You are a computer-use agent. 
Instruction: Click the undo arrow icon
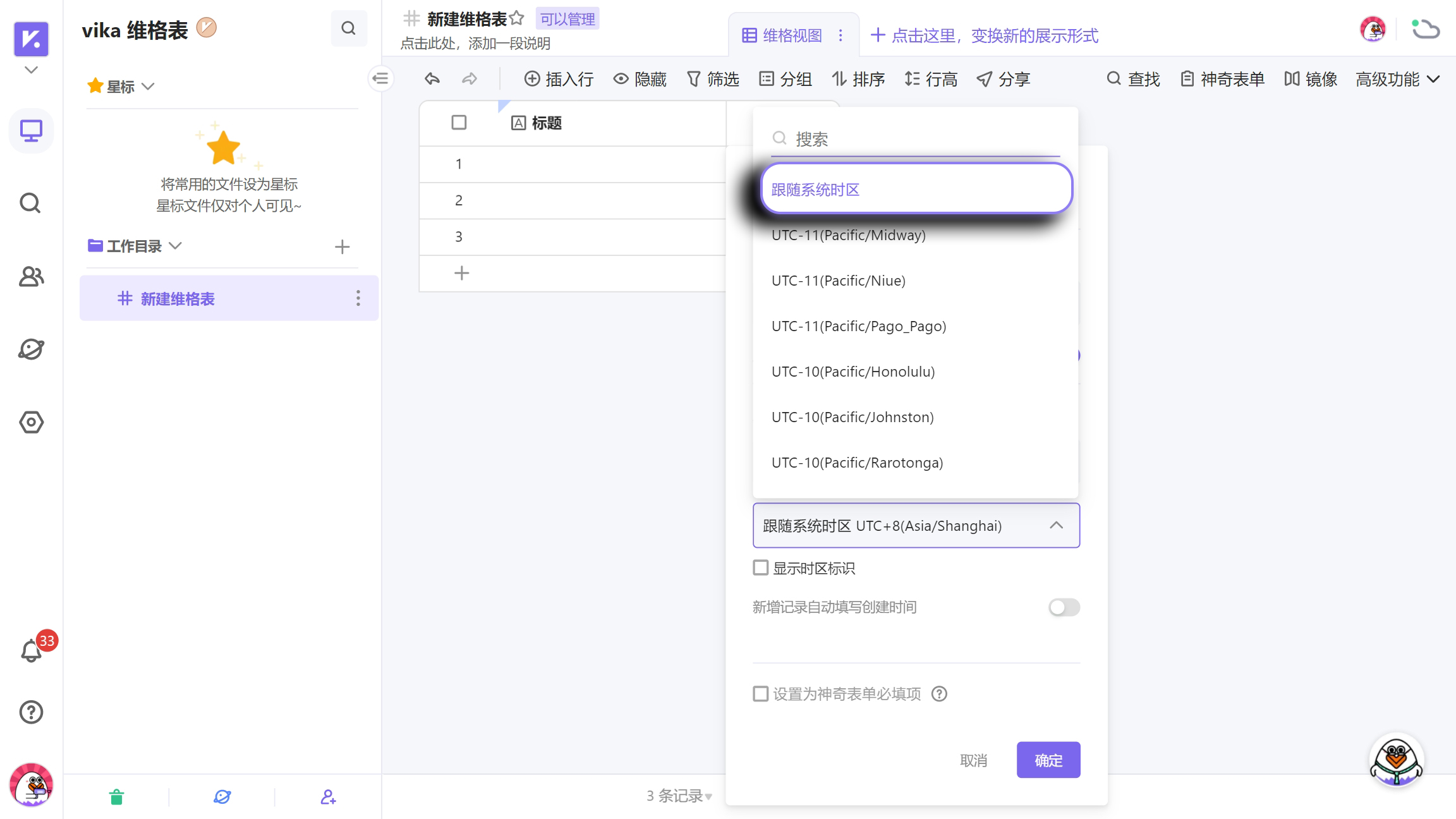click(432, 79)
